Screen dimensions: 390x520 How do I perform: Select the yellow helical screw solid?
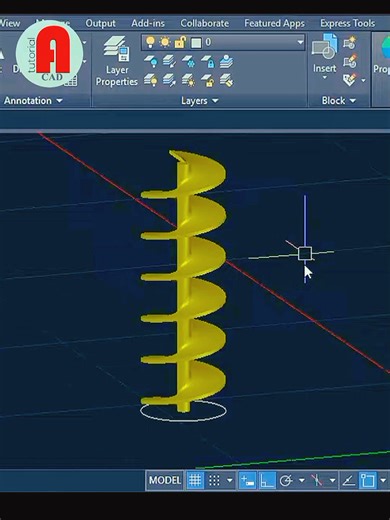pos(184,280)
